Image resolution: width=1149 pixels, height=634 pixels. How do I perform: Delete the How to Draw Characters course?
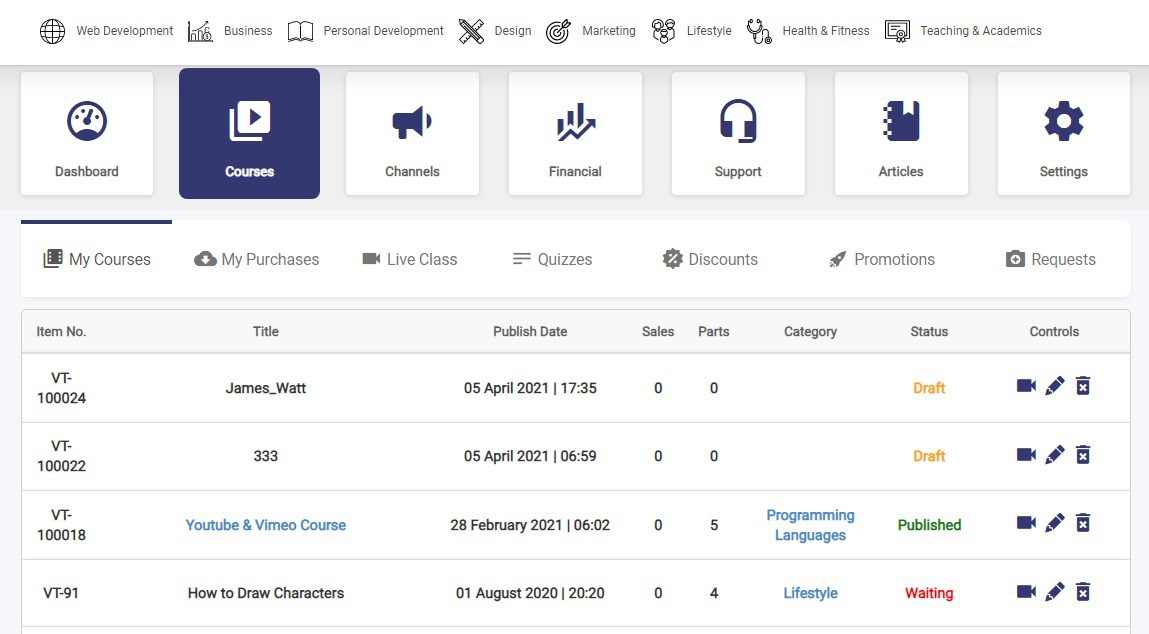(1082, 592)
